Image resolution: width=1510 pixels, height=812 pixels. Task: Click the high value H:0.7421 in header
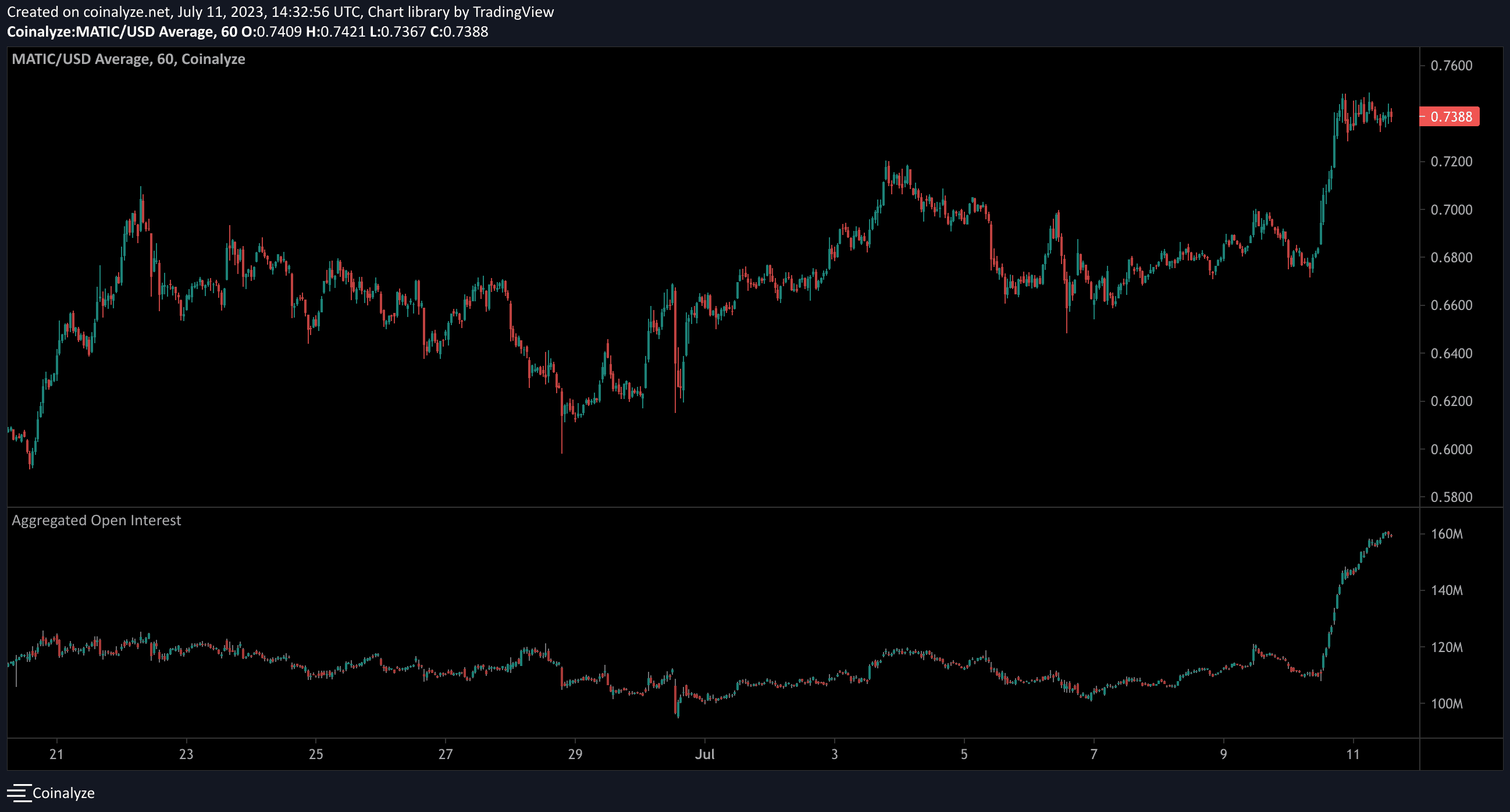(x=336, y=31)
